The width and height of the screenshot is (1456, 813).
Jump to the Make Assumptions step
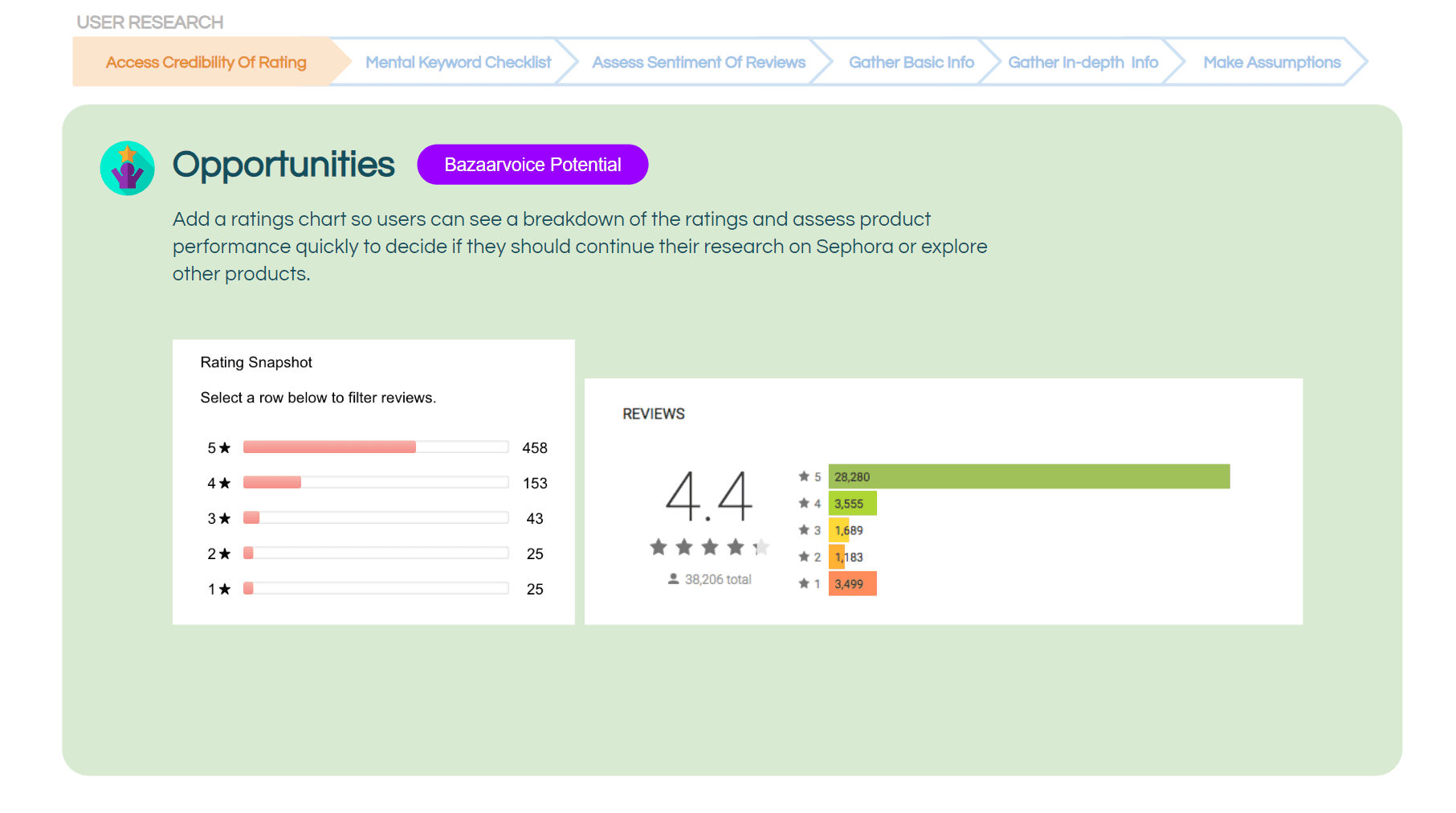click(x=1271, y=62)
